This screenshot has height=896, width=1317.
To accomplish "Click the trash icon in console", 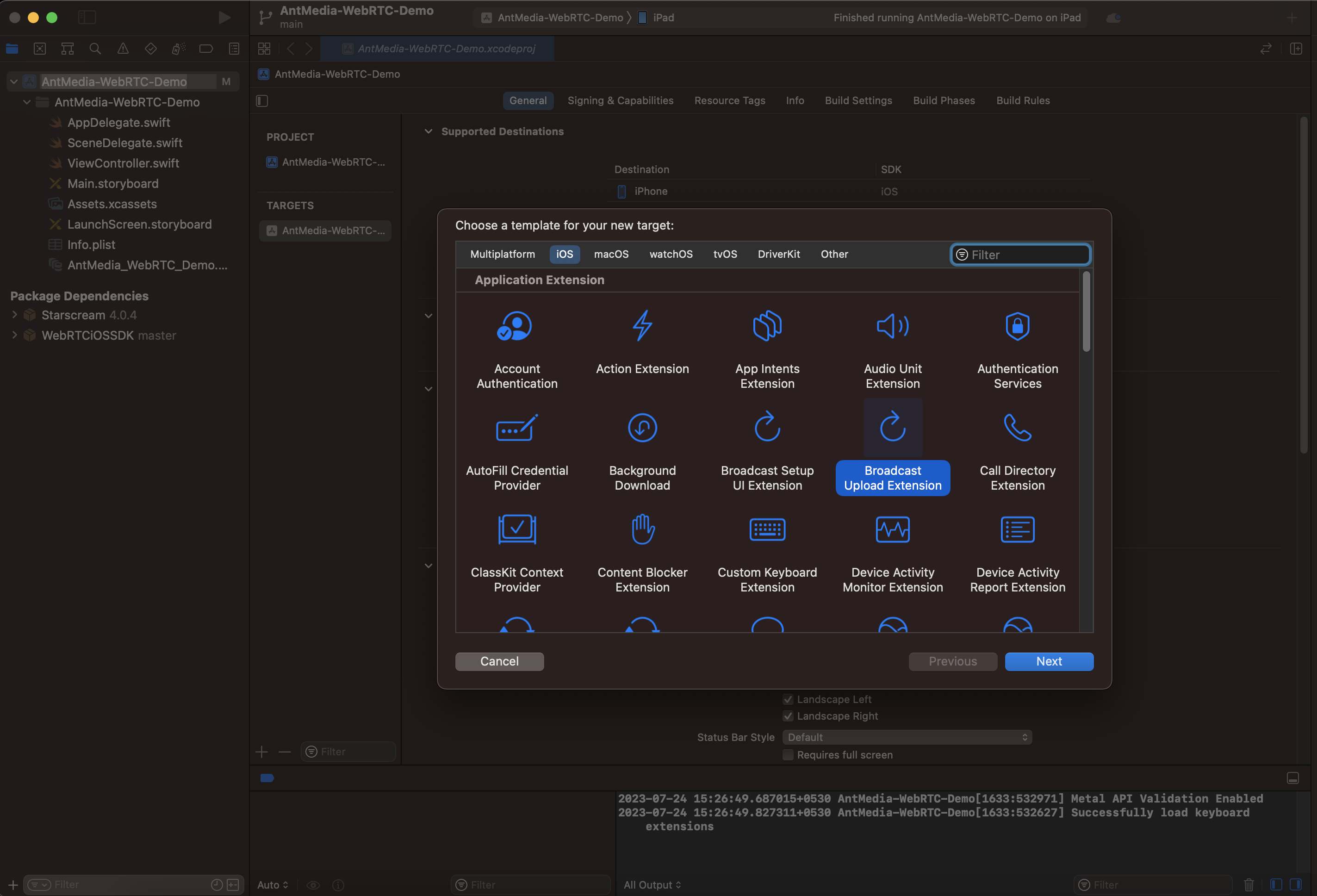I will coord(1249,885).
